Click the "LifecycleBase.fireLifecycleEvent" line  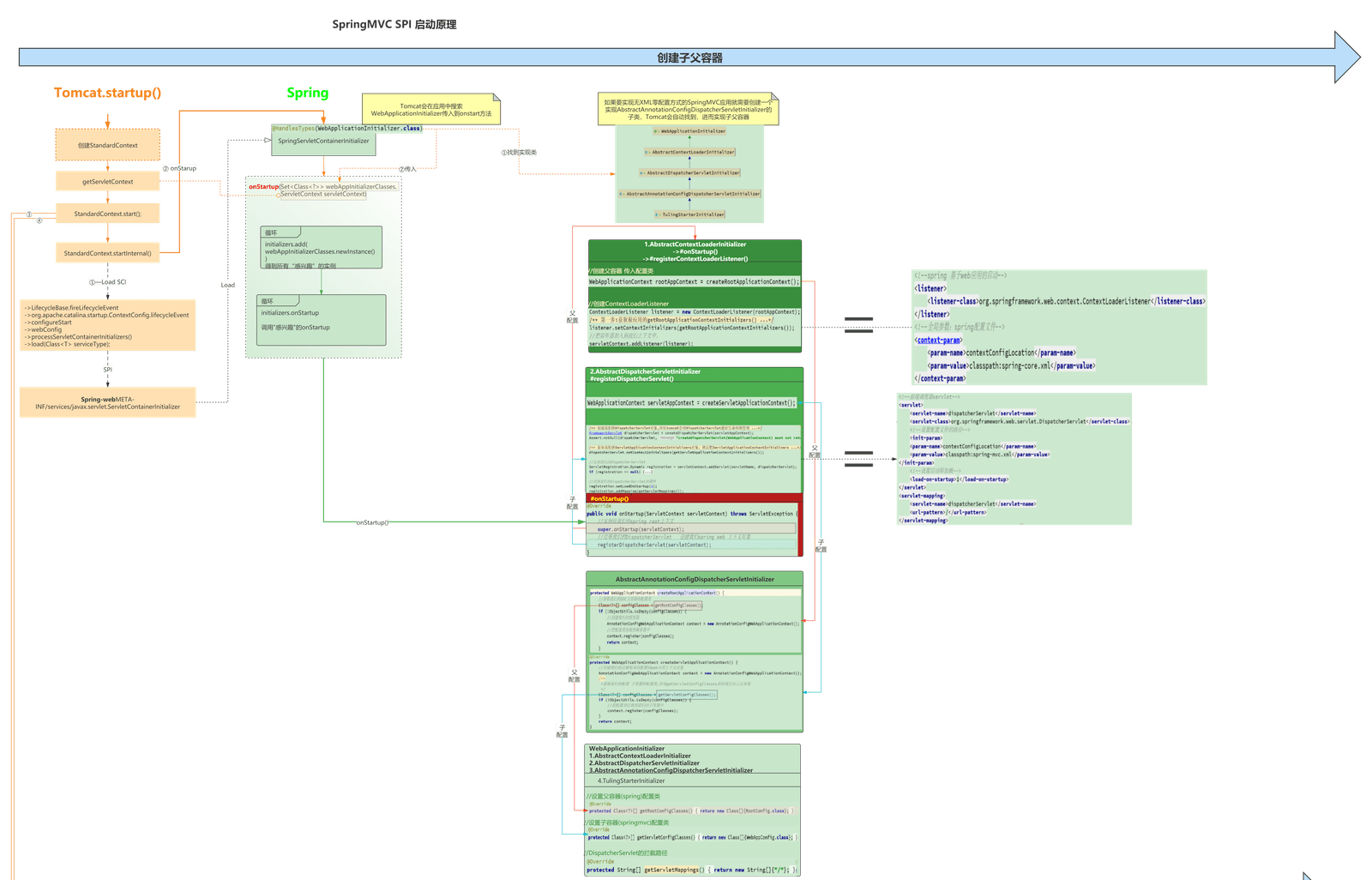(x=72, y=308)
